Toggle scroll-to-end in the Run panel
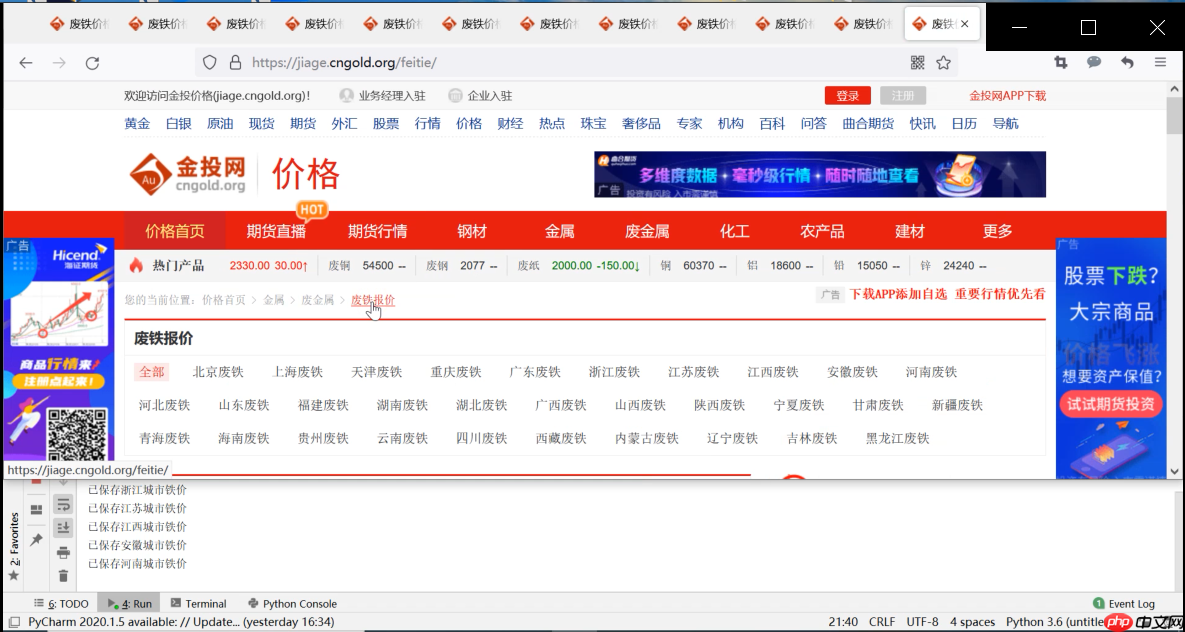Viewport: 1185px width, 632px height. click(63, 528)
